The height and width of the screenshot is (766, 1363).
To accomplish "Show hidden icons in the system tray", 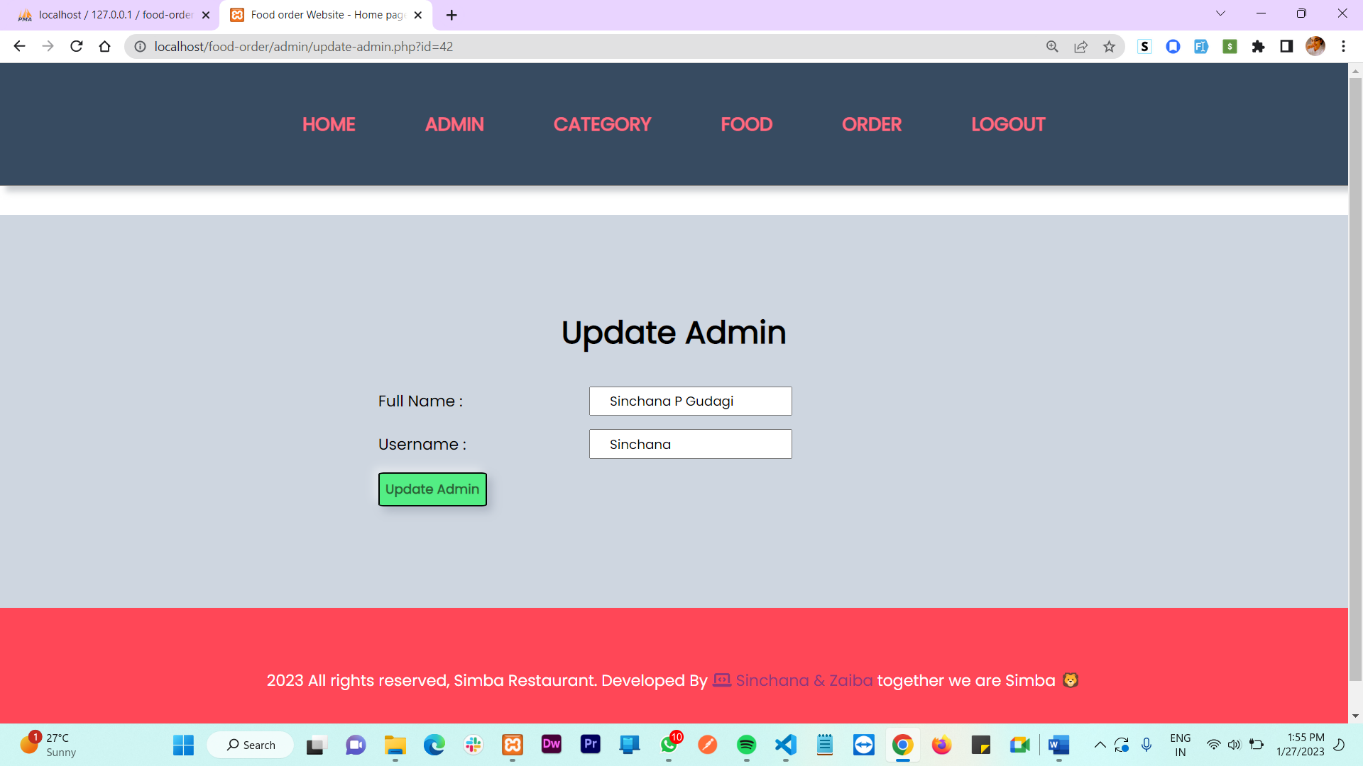I will tap(1099, 744).
